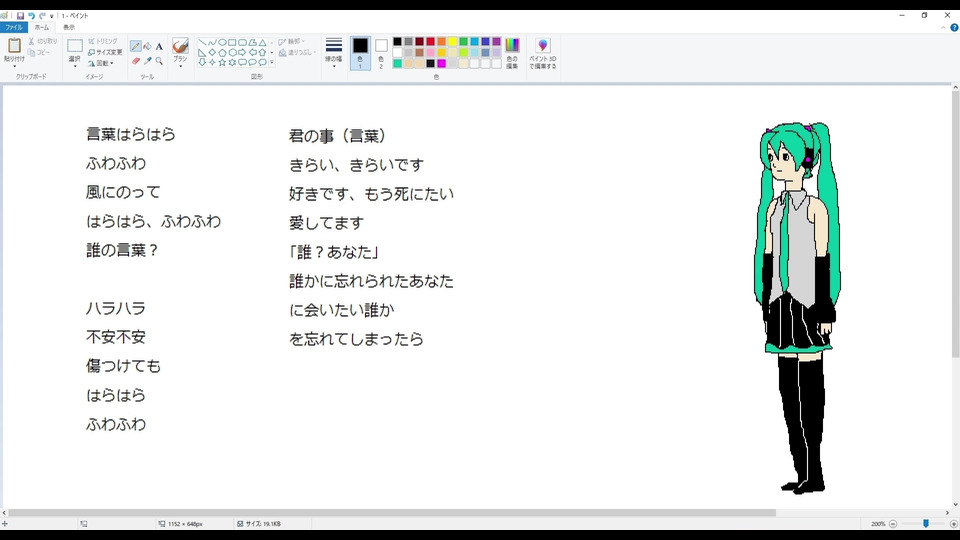Choose the Right triangle shape
Image resolution: width=960 pixels, height=540 pixels.
coord(202,53)
